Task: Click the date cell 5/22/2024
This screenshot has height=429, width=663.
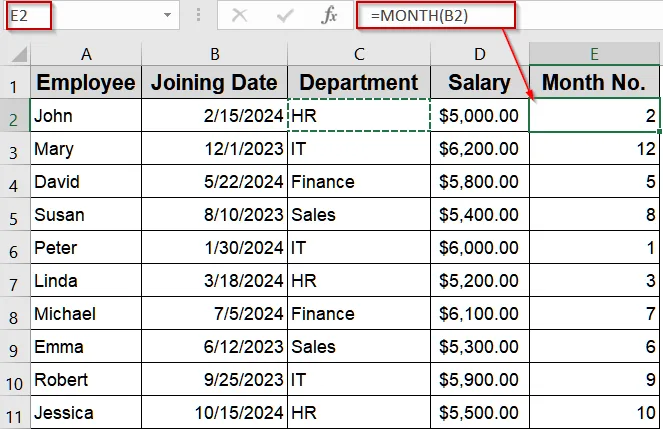Action: 214,181
